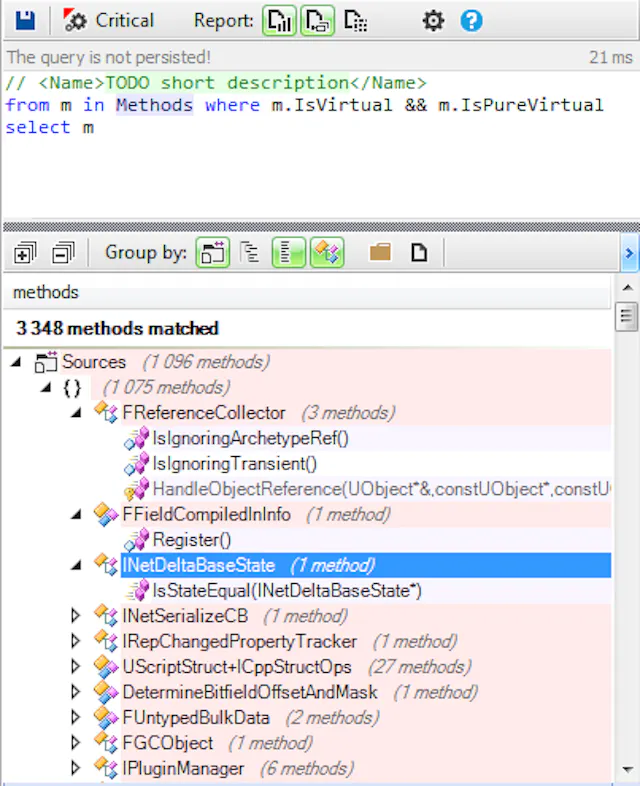The image size is (640, 786).
Task: Click the blank document icon in toolbar
Action: pos(419,253)
